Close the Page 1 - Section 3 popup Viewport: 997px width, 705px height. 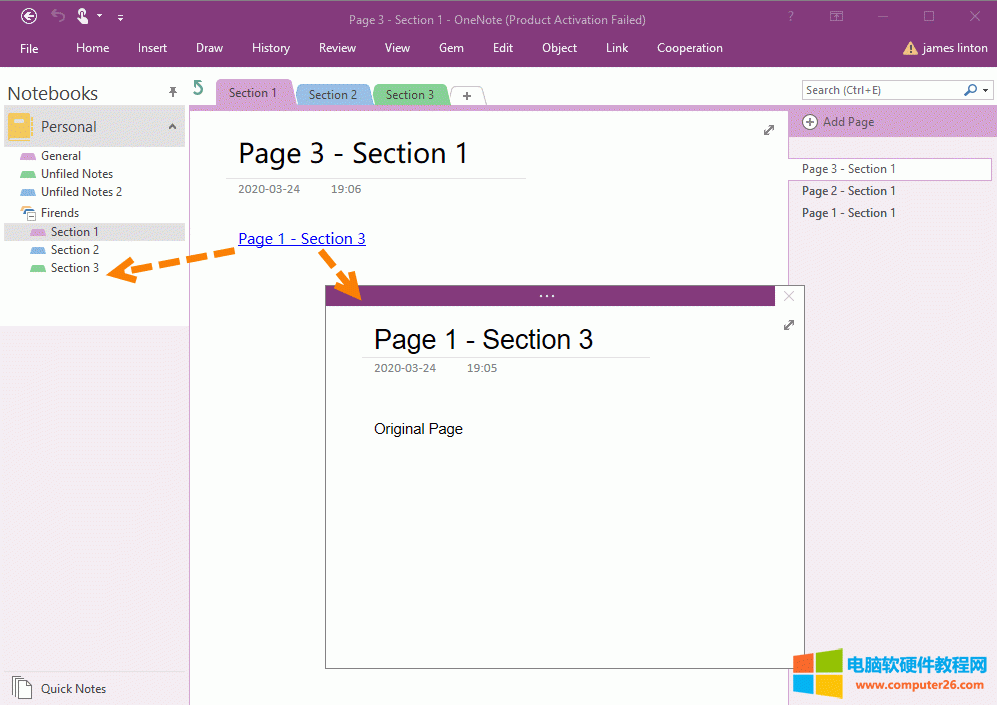789,296
